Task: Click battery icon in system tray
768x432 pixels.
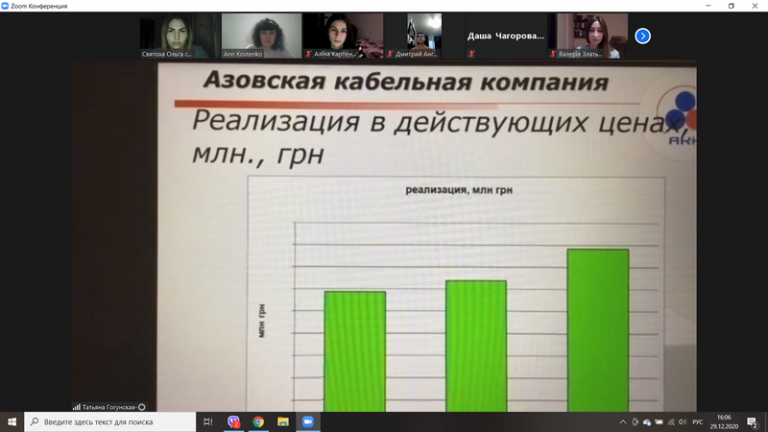Action: [x=659, y=422]
